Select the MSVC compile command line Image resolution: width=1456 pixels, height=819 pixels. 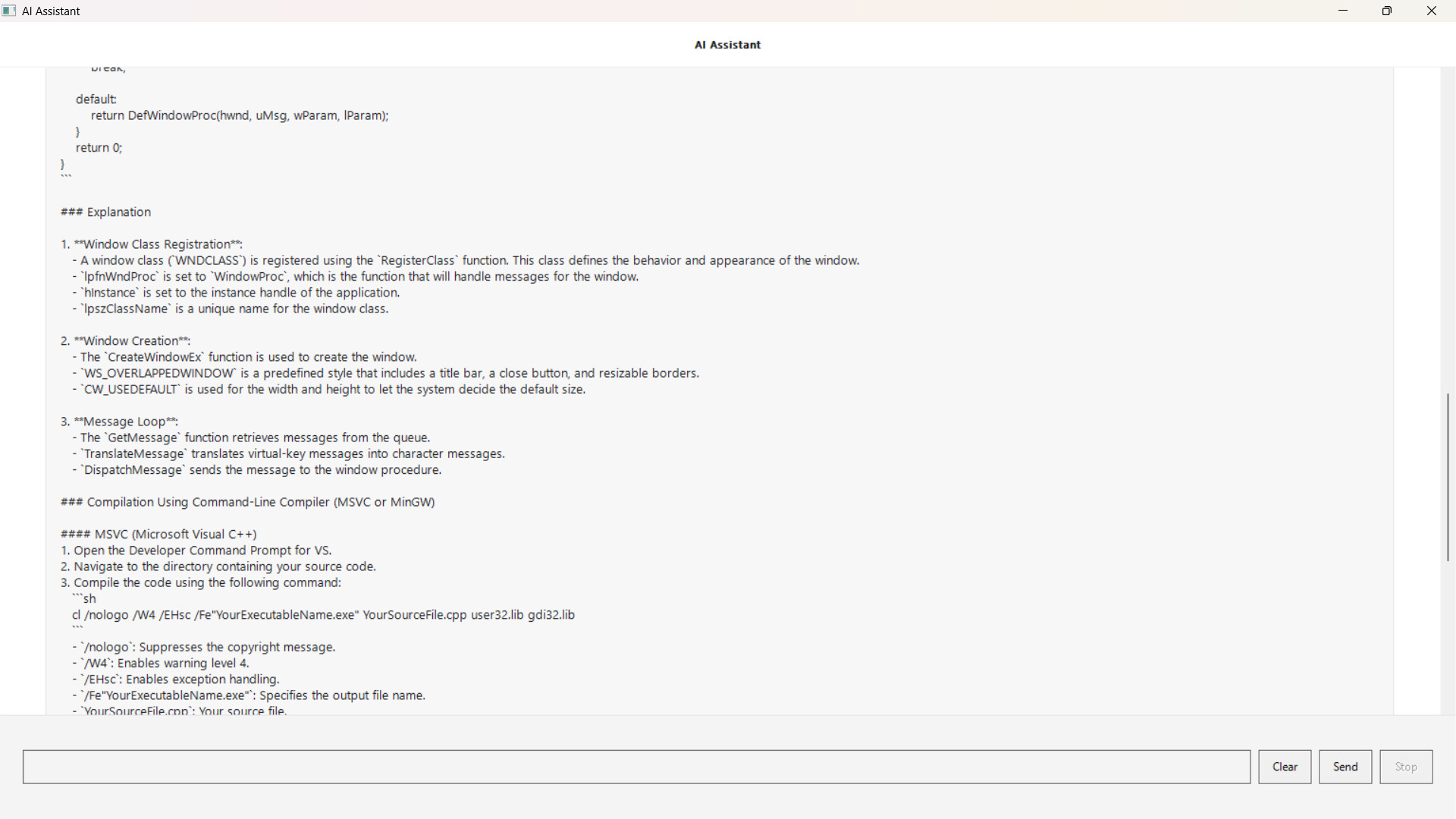pos(322,615)
